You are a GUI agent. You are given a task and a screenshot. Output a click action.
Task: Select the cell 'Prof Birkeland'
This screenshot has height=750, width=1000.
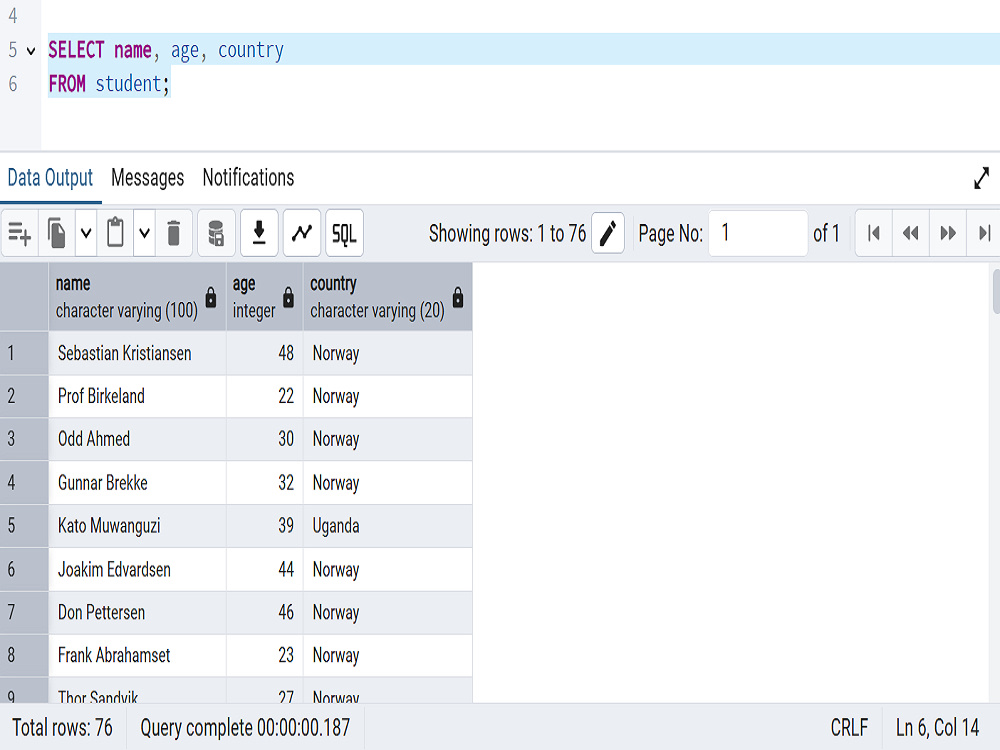[137, 396]
